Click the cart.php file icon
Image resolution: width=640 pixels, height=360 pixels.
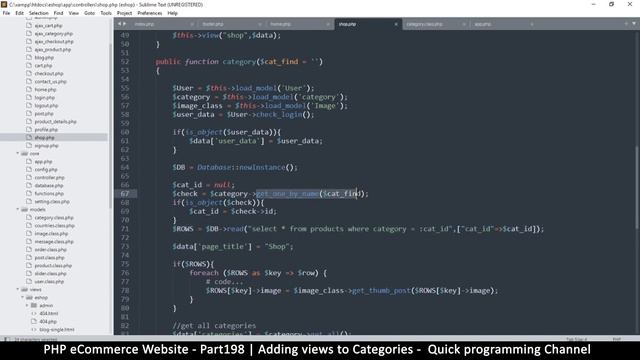[x=29, y=65]
